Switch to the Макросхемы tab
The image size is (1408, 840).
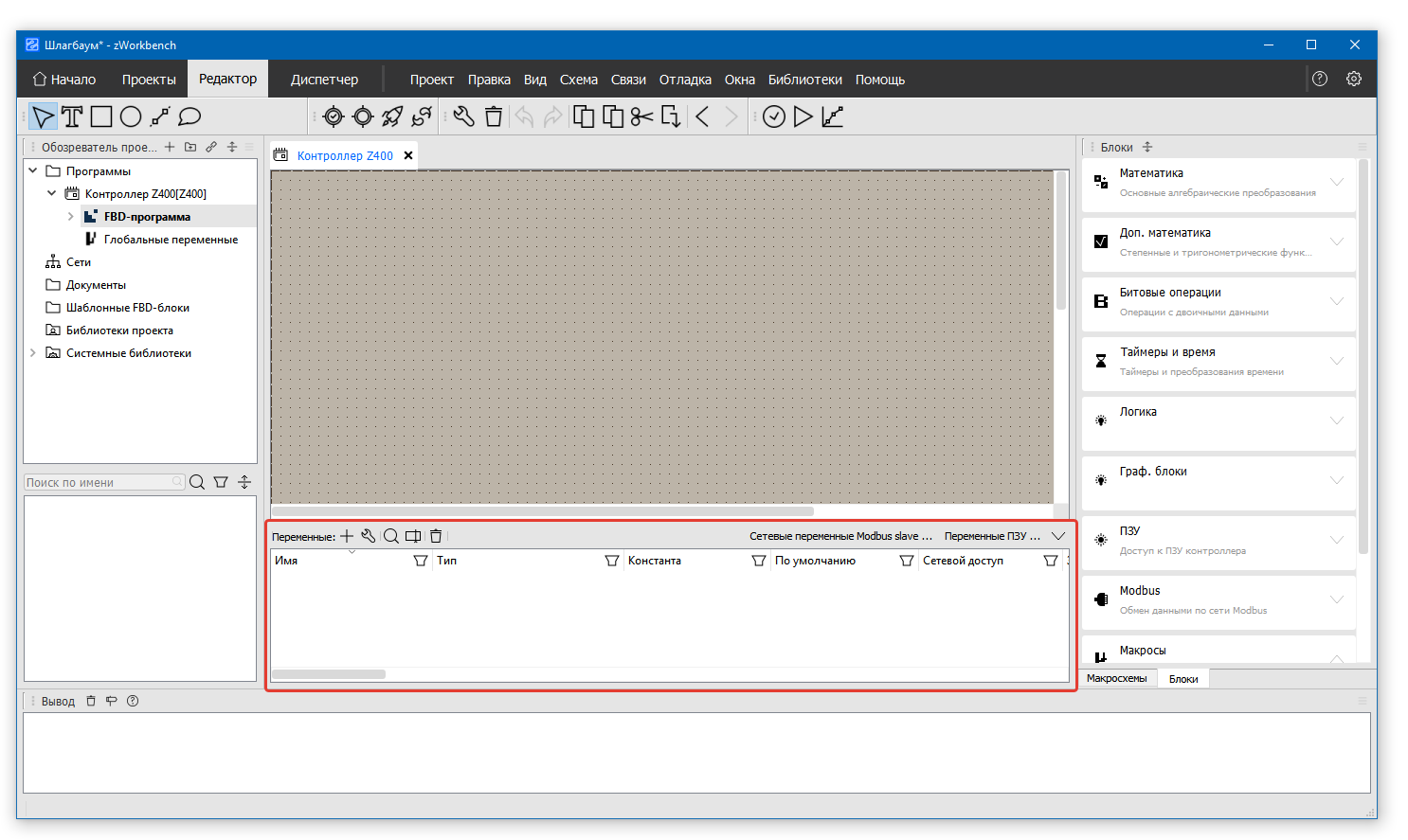tap(1116, 678)
